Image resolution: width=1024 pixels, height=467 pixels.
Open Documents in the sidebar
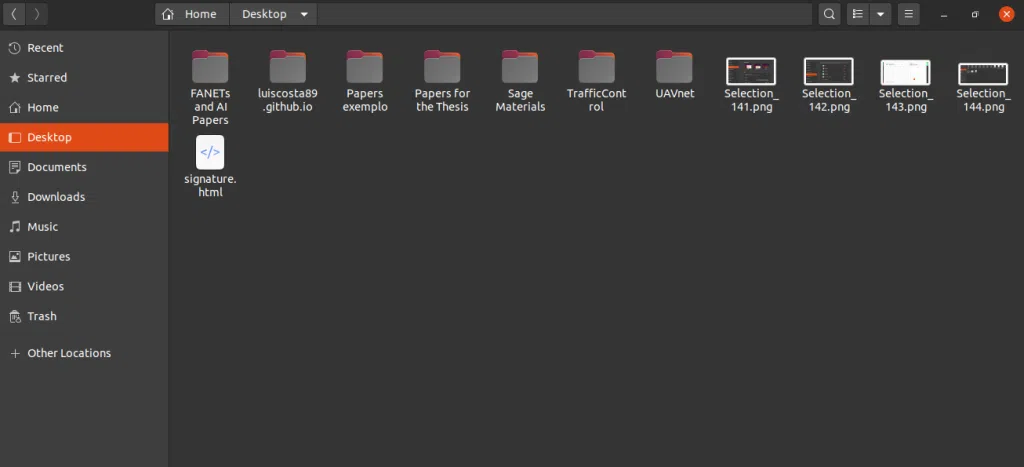[84, 167]
